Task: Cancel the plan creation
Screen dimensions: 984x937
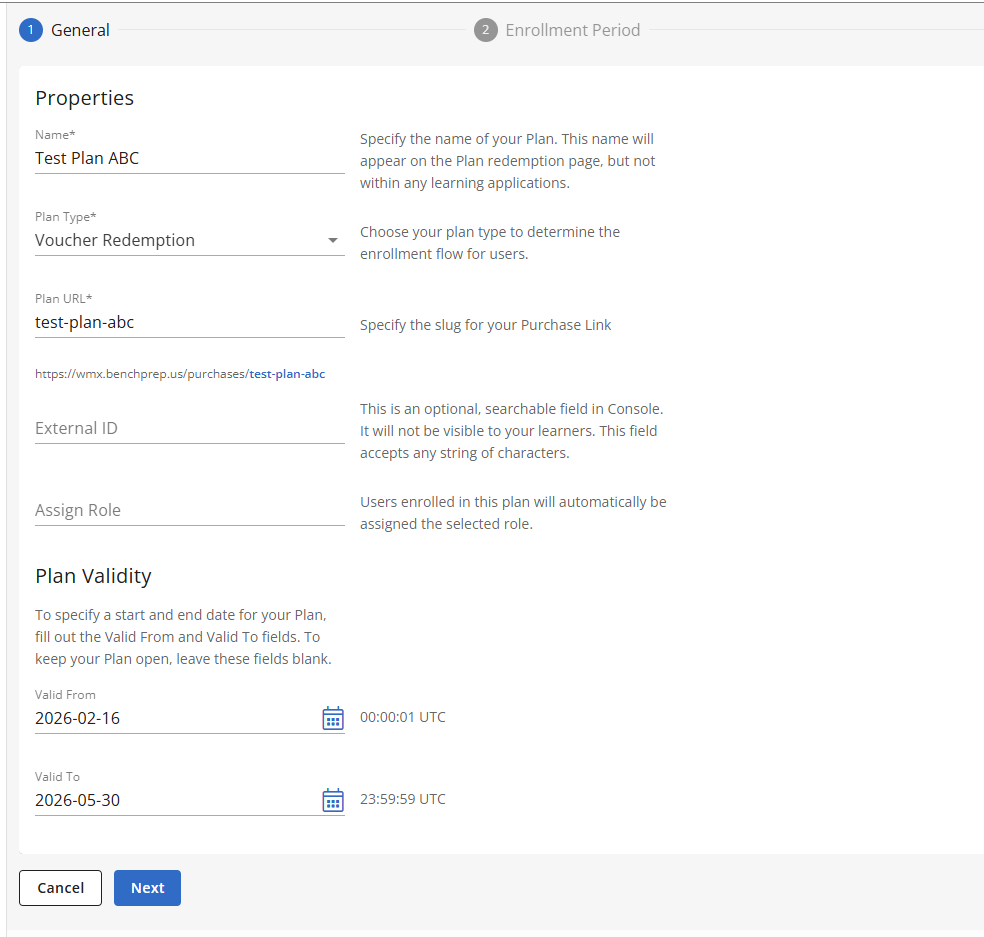Action: click(x=60, y=888)
